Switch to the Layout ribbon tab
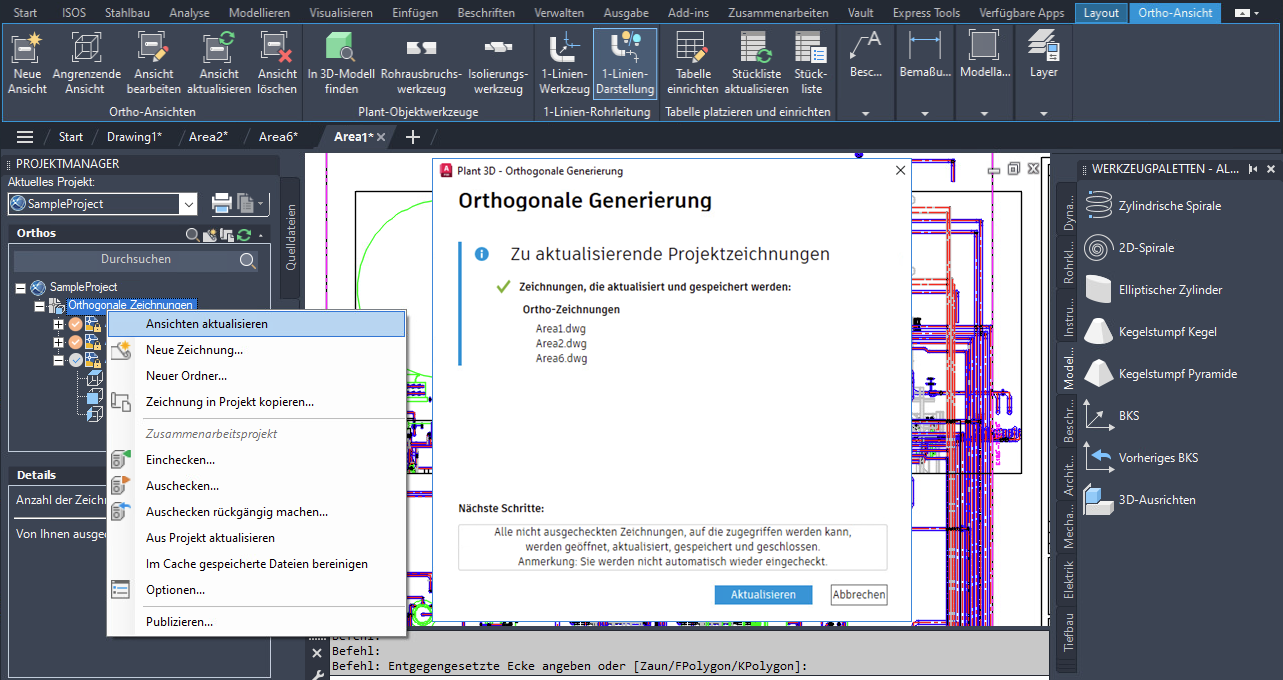 click(1101, 13)
